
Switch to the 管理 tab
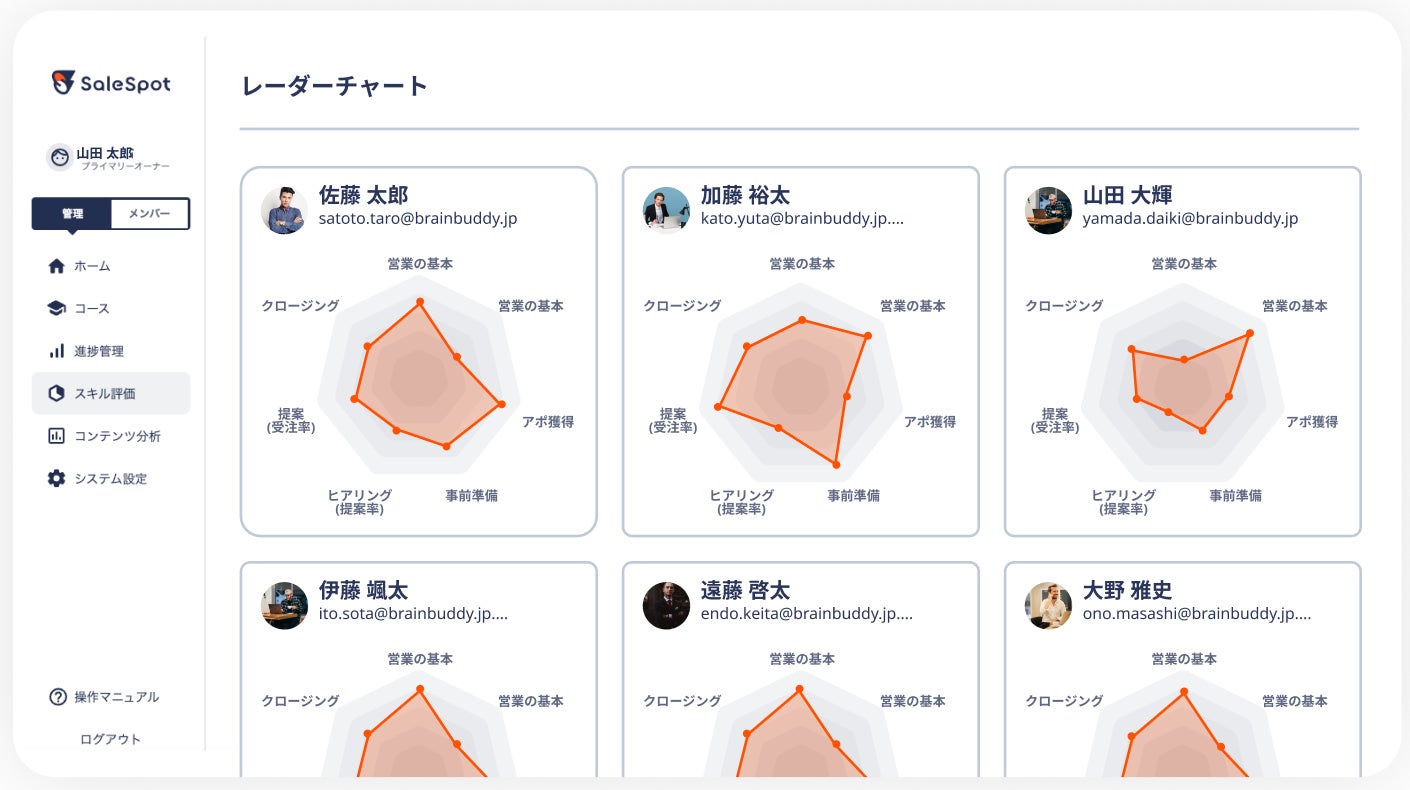pyautogui.click(x=72, y=214)
